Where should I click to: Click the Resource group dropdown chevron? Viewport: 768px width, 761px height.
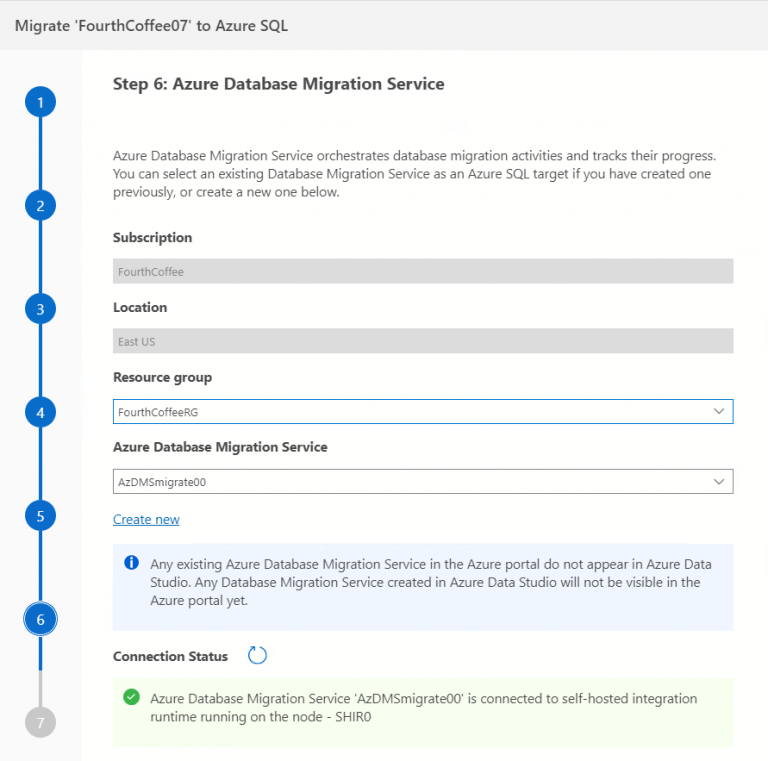pos(718,411)
